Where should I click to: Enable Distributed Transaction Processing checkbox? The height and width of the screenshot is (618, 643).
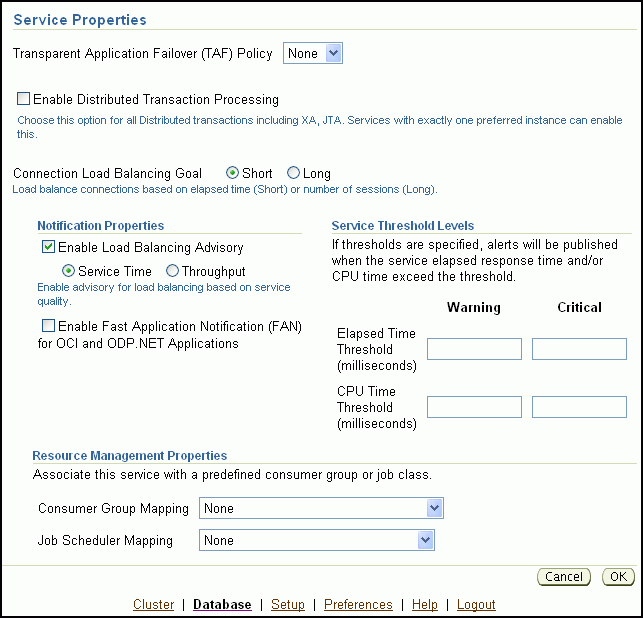click(24, 99)
